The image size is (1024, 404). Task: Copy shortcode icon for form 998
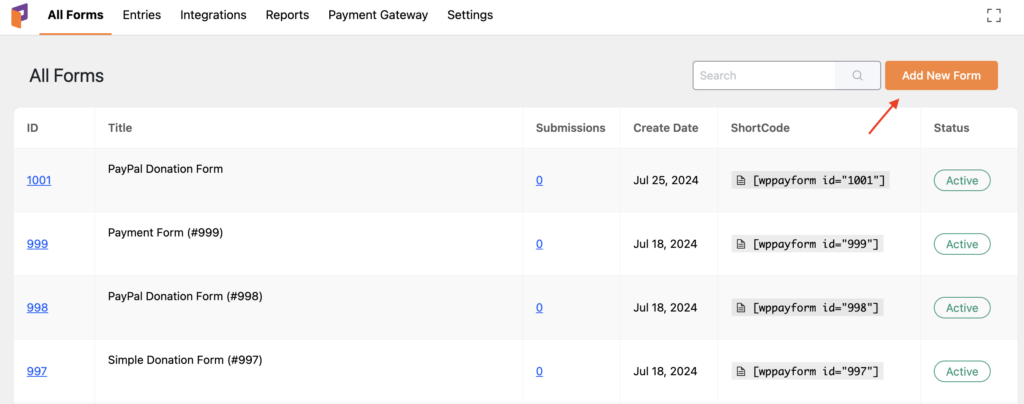(x=740, y=308)
